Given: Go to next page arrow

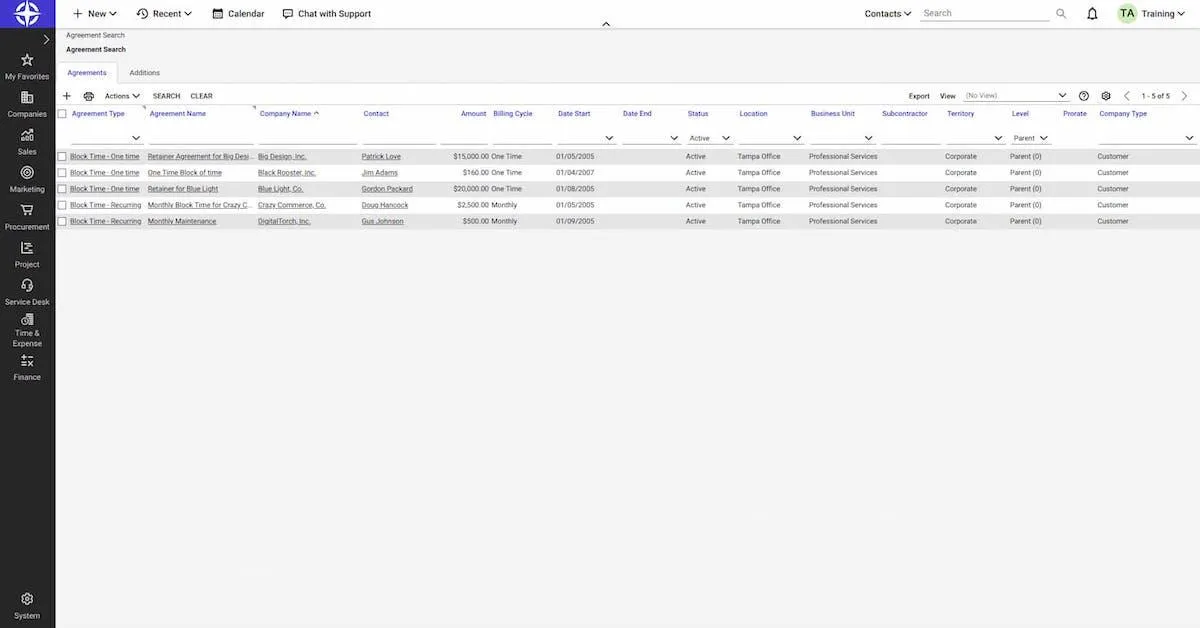Looking at the screenshot, I should (x=1184, y=96).
